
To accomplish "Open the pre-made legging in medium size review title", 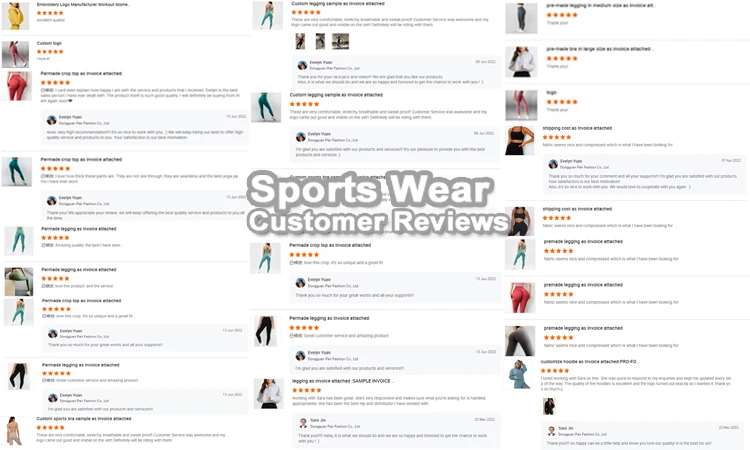I will tap(601, 6).
